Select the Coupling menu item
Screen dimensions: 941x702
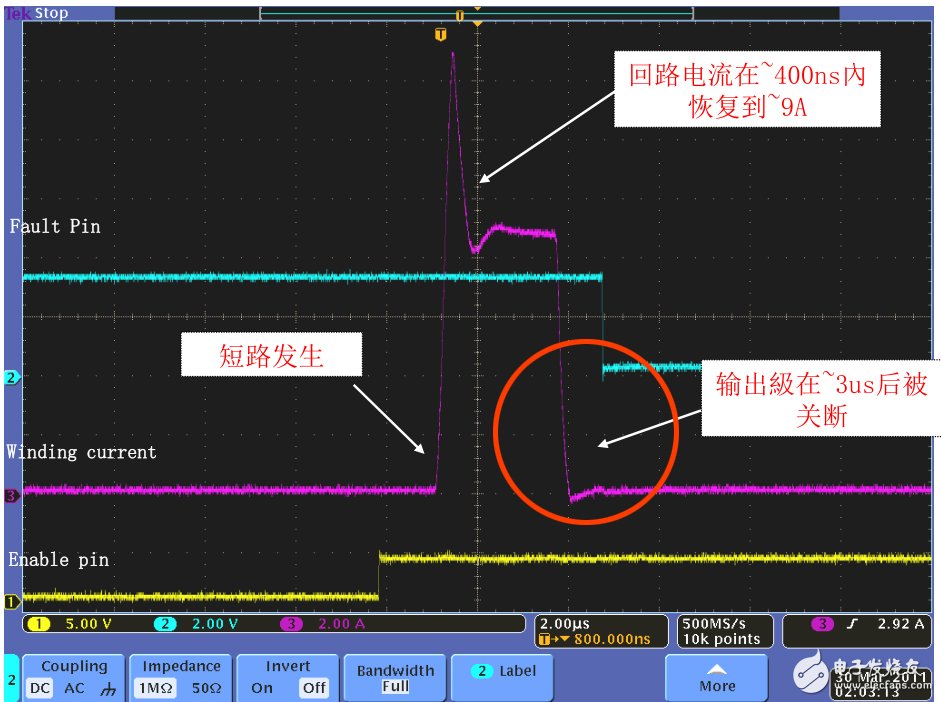(74, 666)
